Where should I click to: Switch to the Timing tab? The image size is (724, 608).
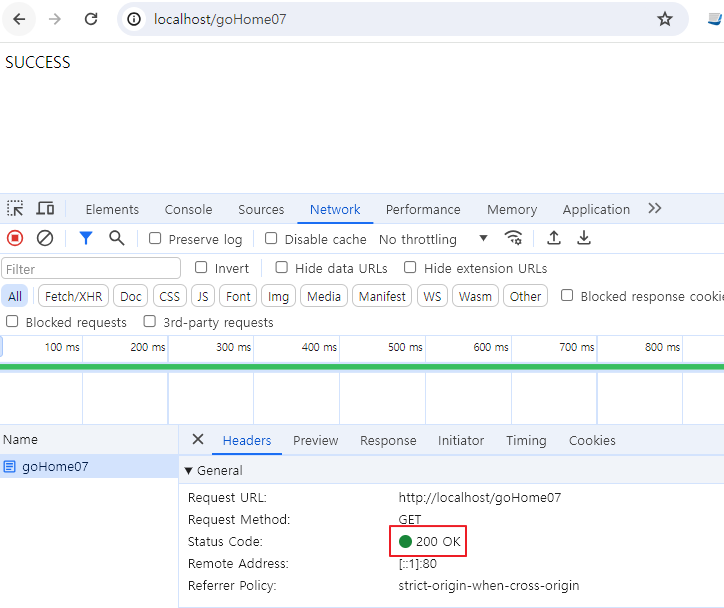[x=526, y=440]
